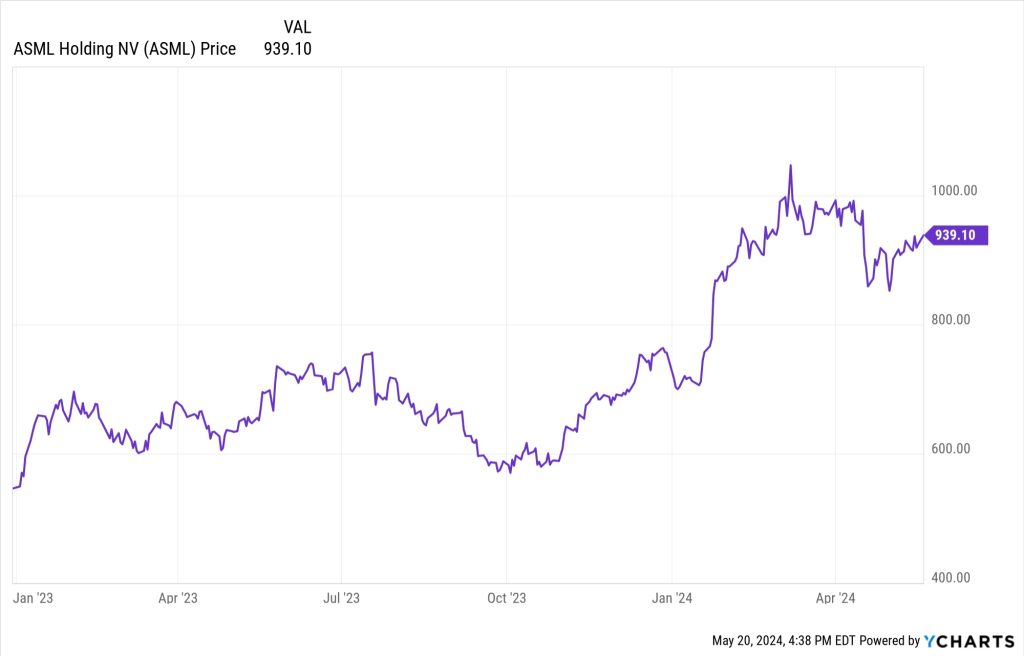Viewport: 1024px width, 656px height.
Task: Click the purple 939.10 price flag
Action: pos(959,236)
